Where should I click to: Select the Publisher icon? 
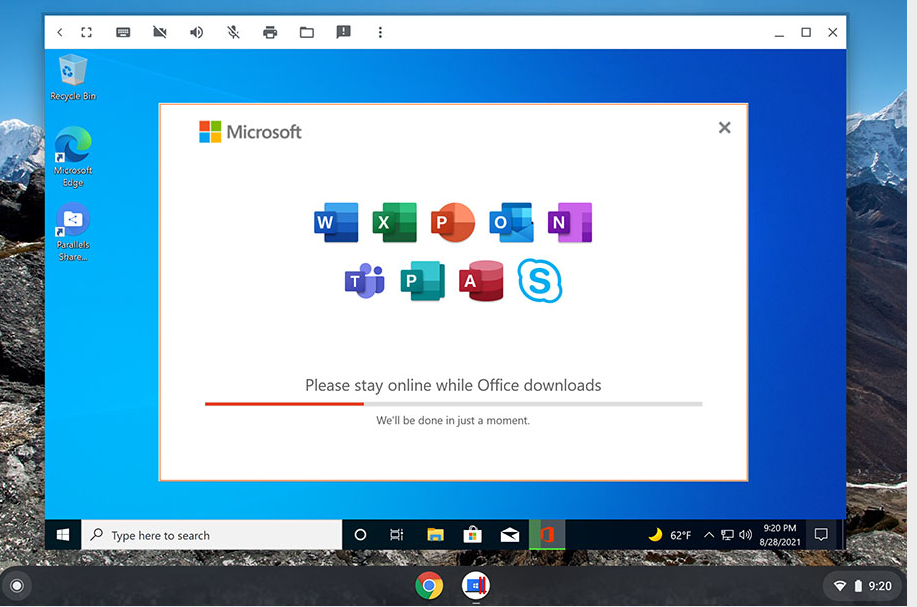point(422,280)
